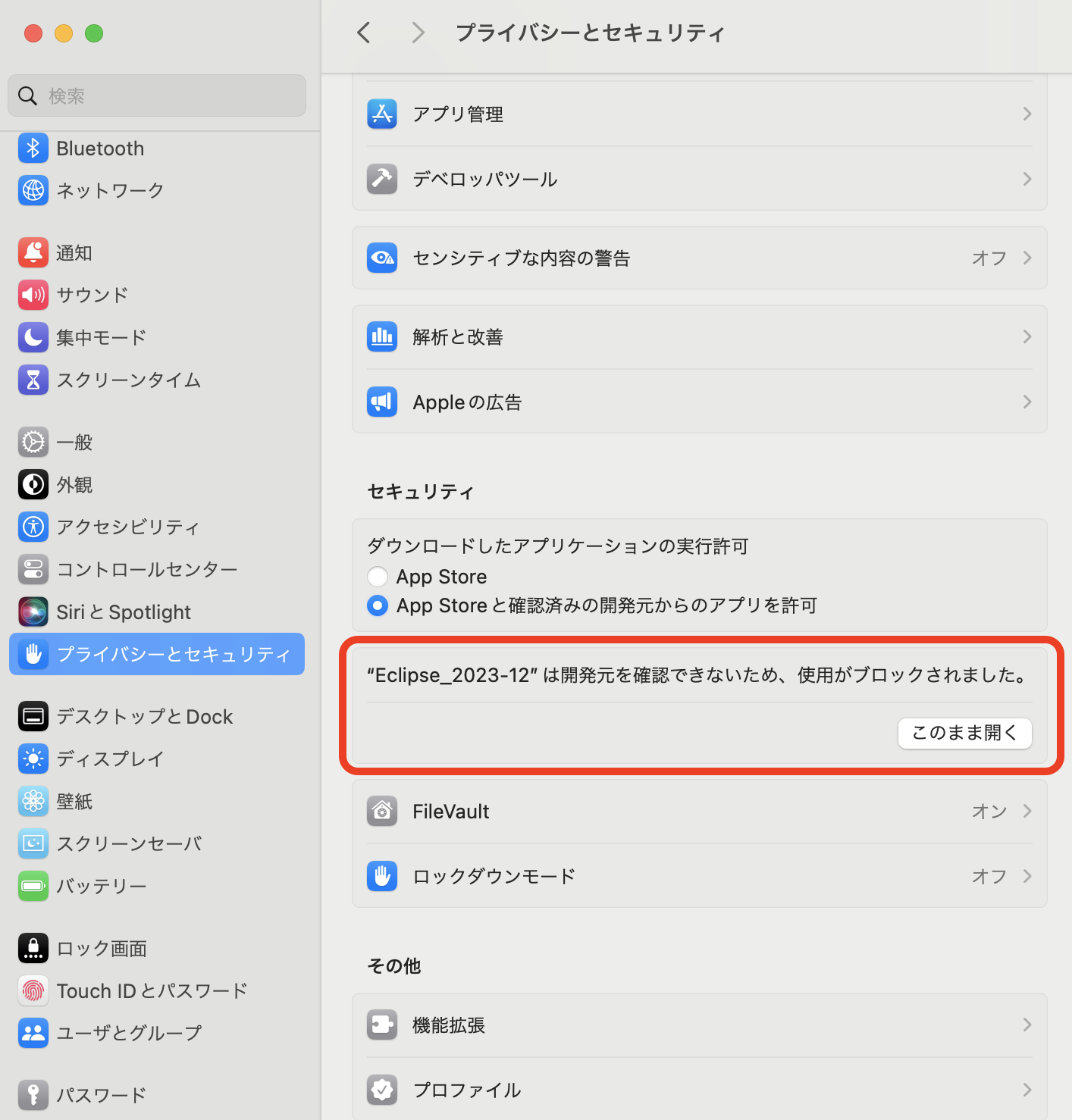
Task: Go back with the left arrow button
Action: tap(364, 33)
